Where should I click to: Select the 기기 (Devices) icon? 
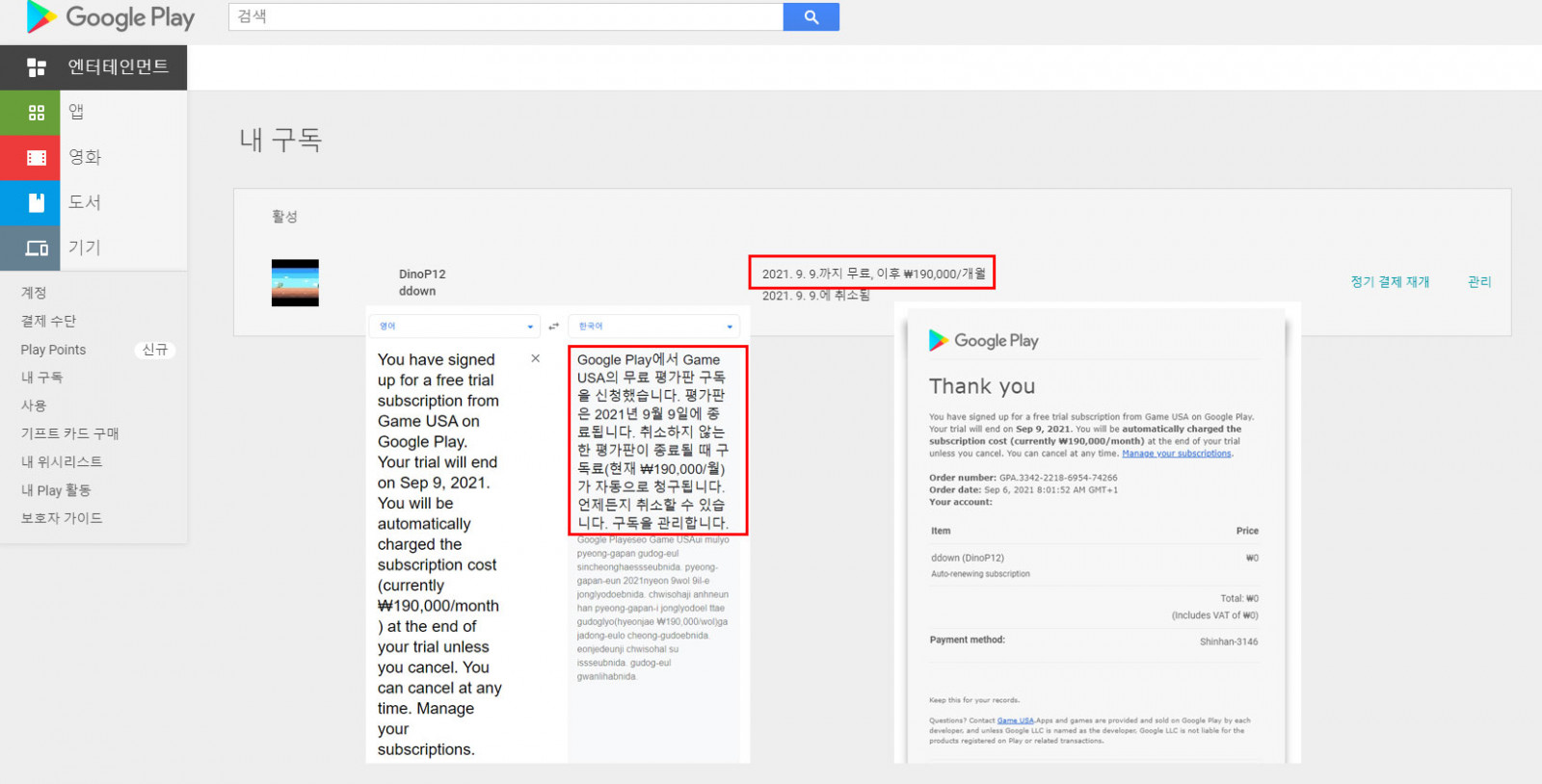tap(37, 248)
